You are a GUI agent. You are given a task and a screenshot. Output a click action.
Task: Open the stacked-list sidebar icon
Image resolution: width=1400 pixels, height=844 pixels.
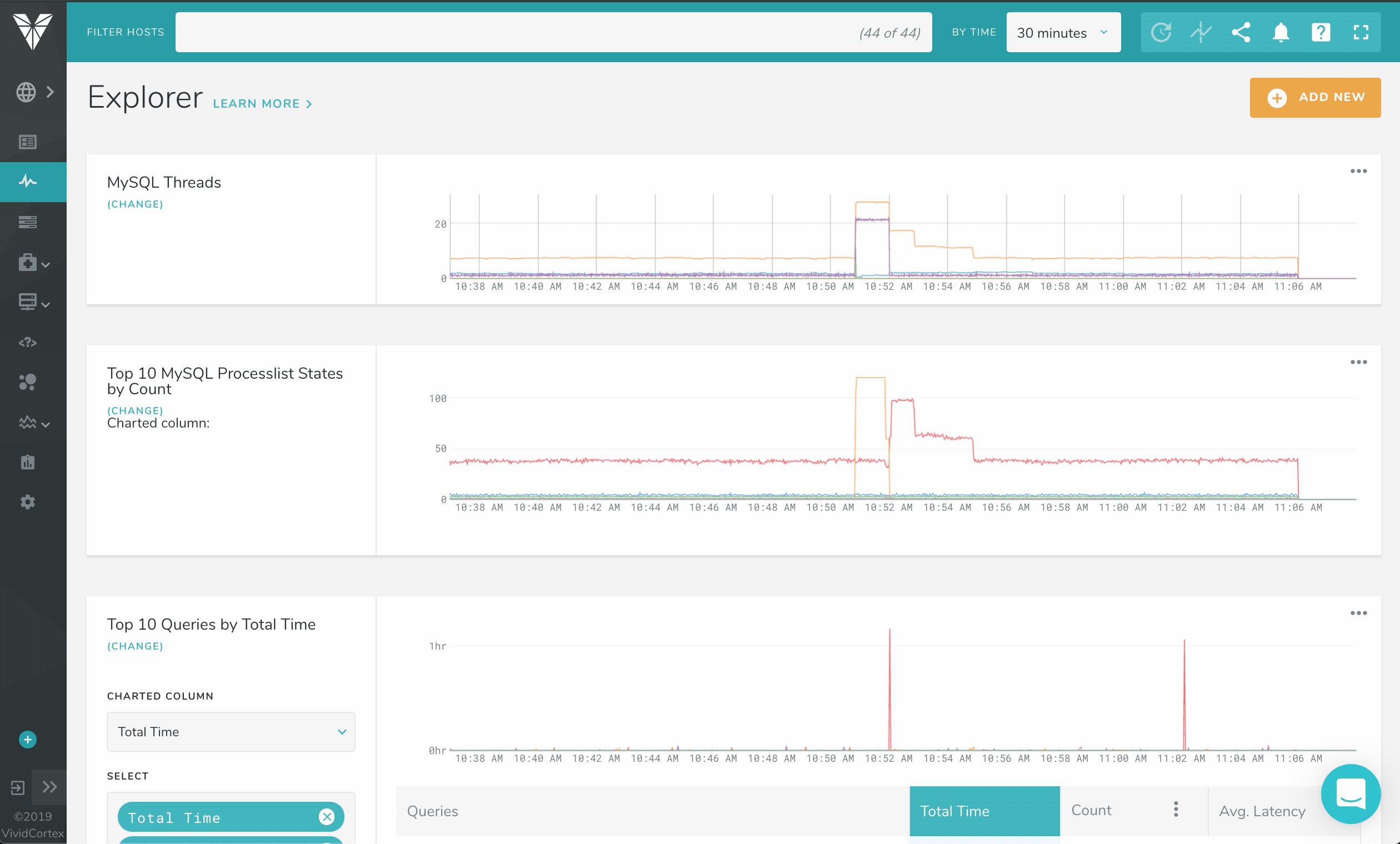(x=27, y=222)
